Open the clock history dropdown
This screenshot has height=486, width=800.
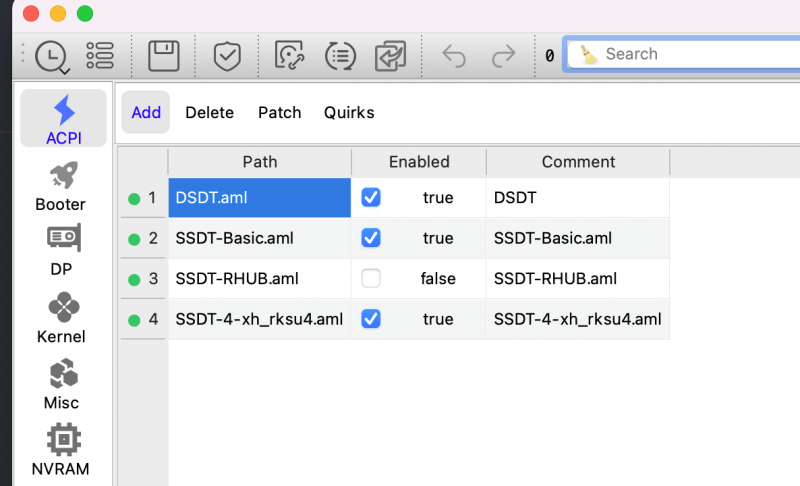50,57
